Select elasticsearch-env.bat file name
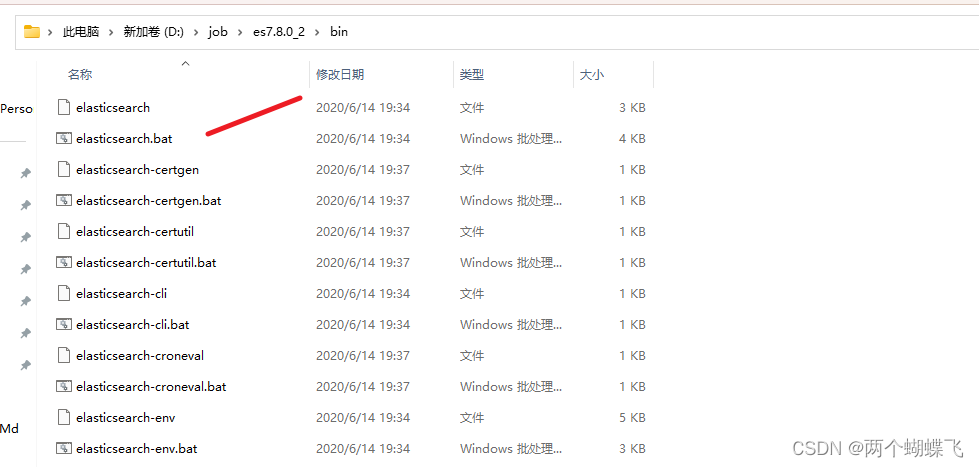This screenshot has width=979, height=467. coord(137,448)
